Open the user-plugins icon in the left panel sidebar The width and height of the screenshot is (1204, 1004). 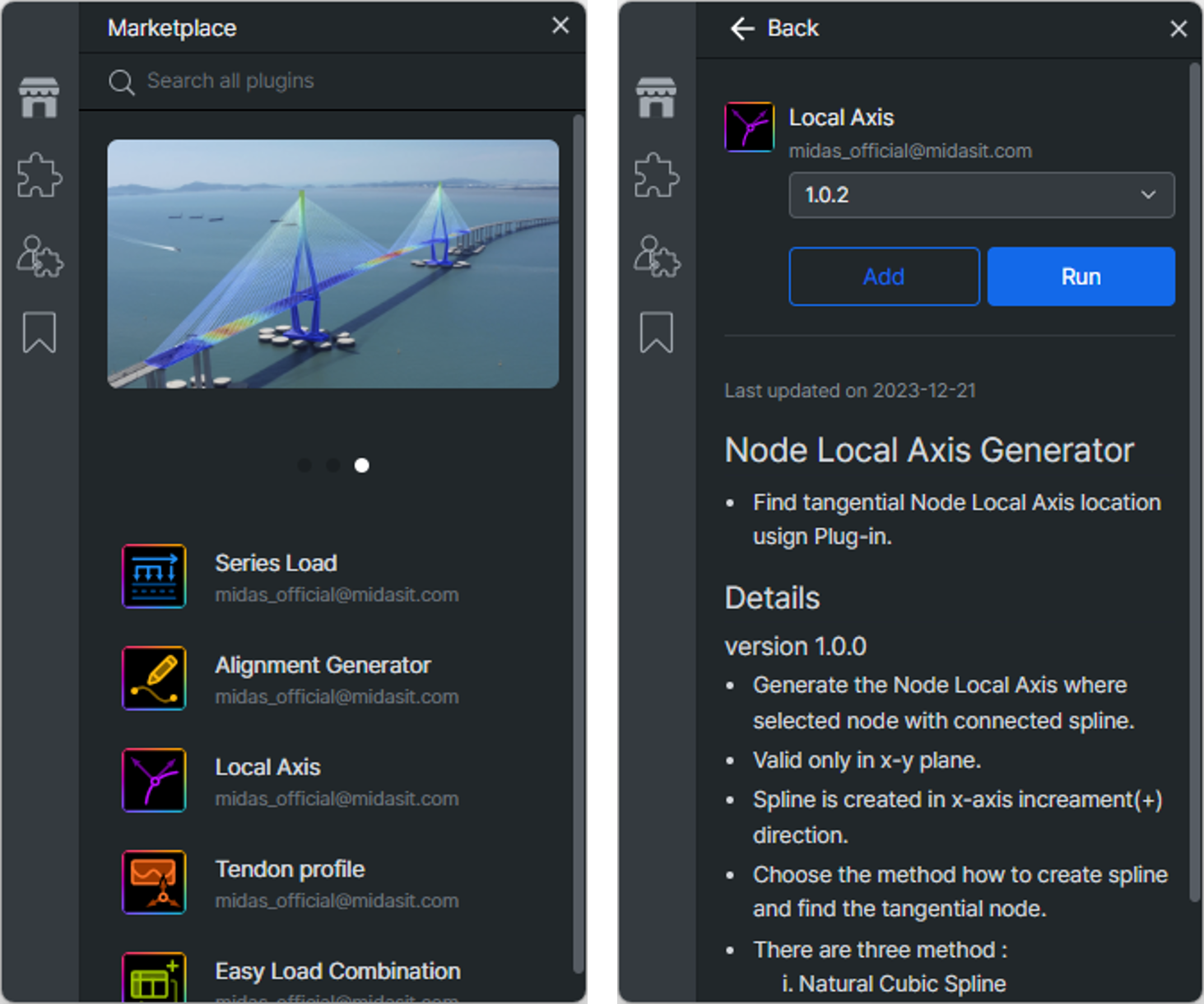click(40, 256)
